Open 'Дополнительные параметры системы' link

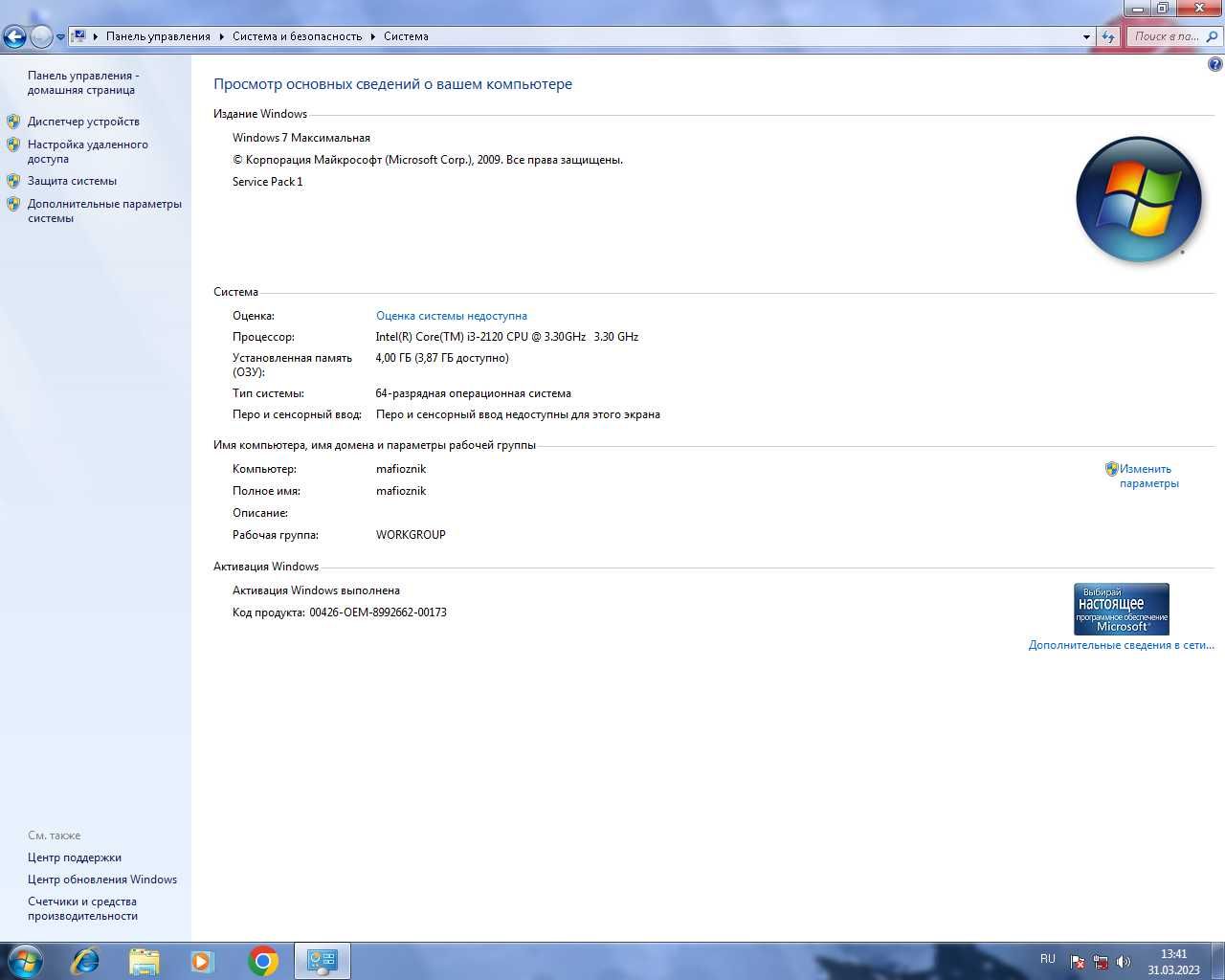coord(104,211)
